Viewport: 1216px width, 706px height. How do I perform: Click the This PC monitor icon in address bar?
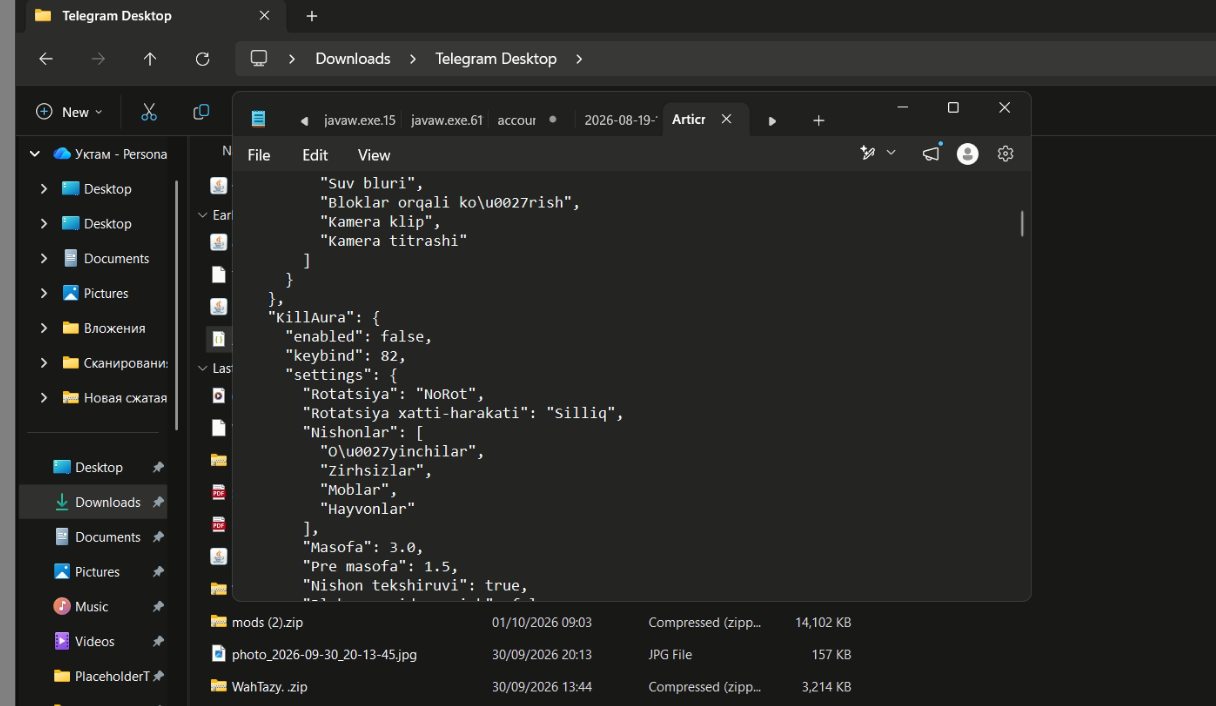click(x=259, y=58)
